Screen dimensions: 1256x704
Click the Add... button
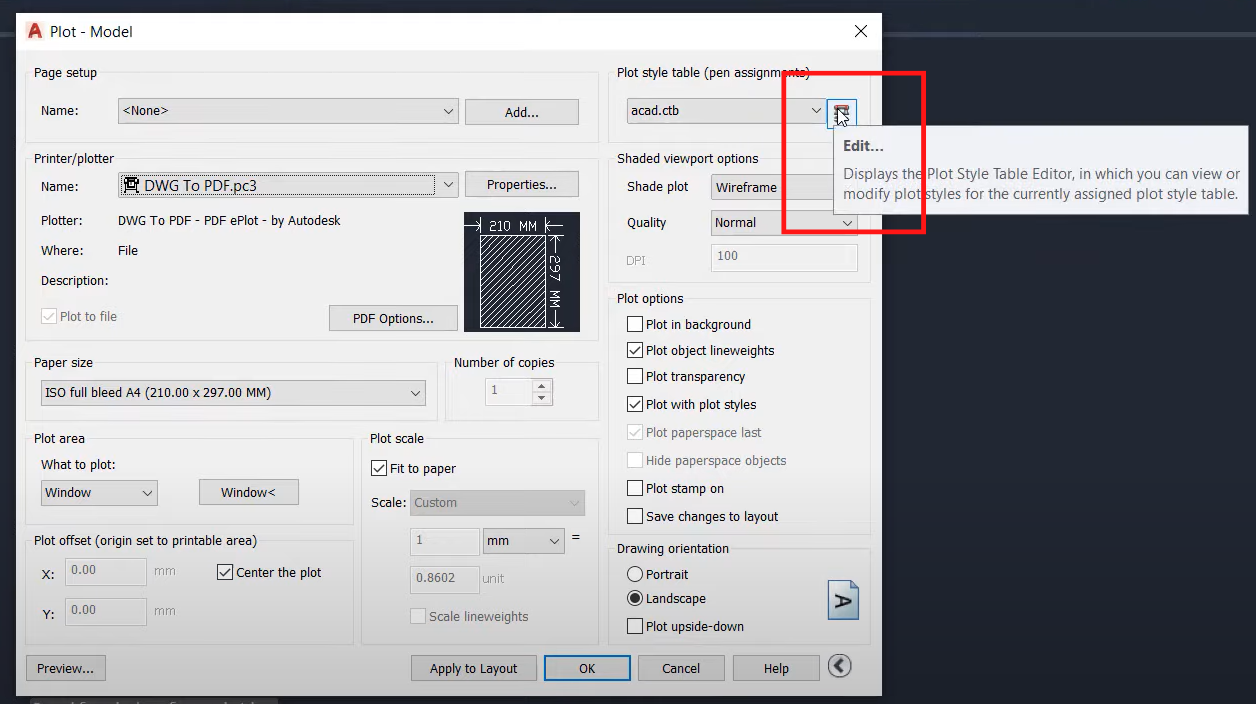point(522,112)
